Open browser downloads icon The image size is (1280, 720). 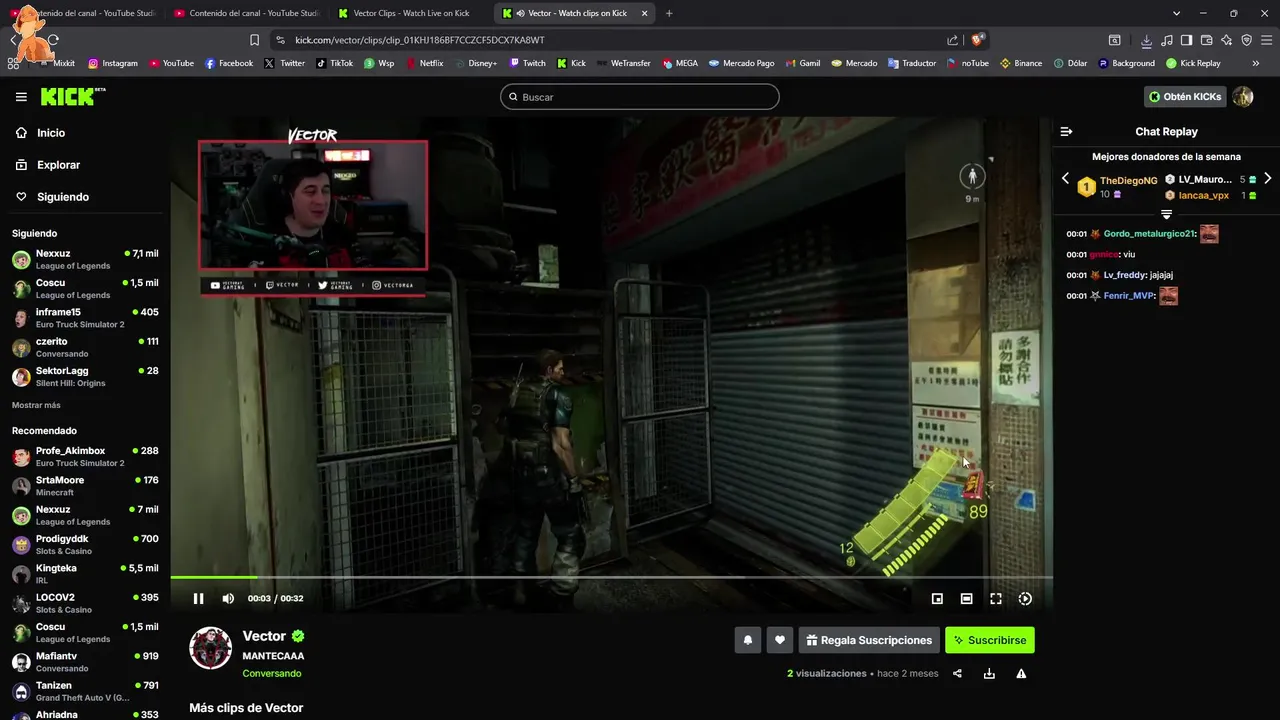(1146, 40)
